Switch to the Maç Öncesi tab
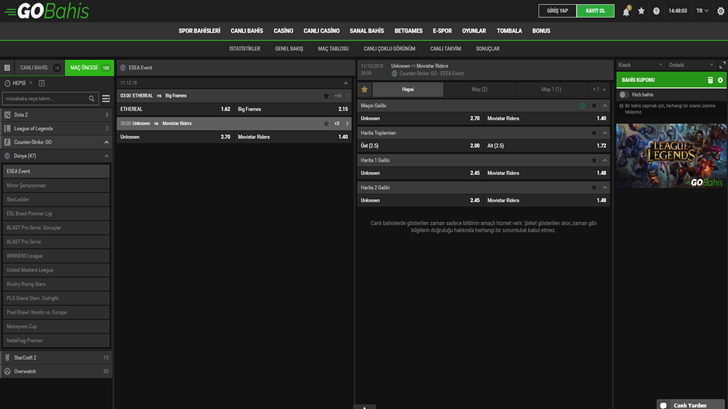Screen dimensions: 728x409 [x=89, y=68]
